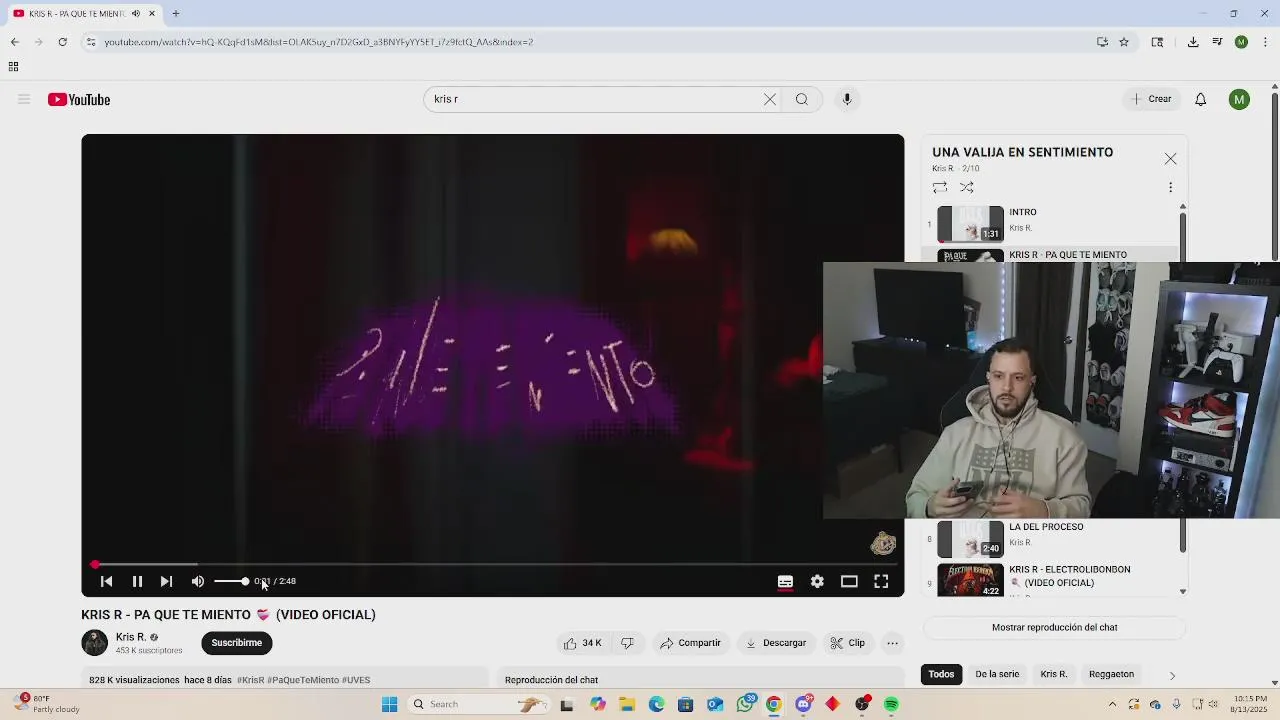Open the player settings gear
The image size is (1280, 720).
[x=817, y=581]
